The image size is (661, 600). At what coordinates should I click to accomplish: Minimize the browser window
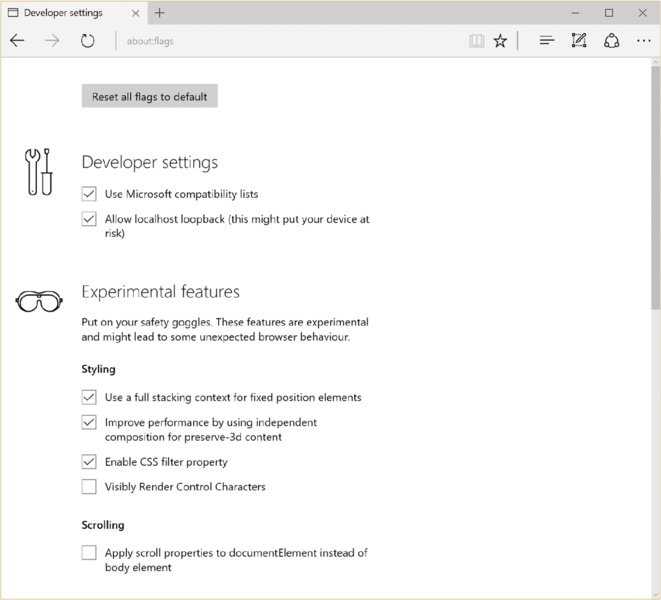click(x=575, y=13)
